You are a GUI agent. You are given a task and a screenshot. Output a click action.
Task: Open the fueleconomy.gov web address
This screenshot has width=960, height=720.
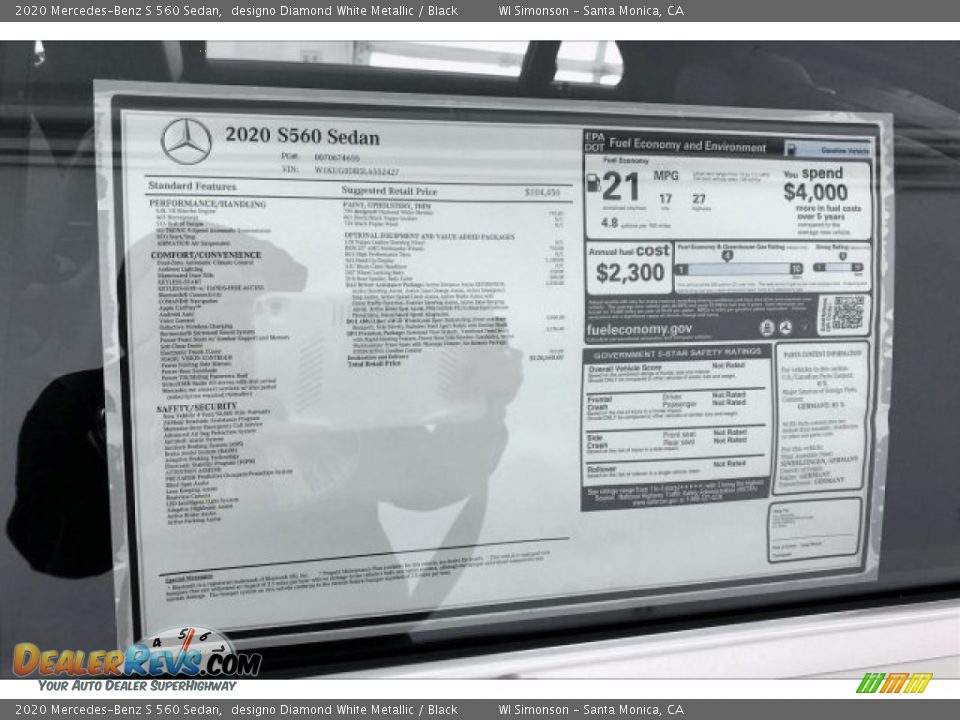(x=639, y=329)
